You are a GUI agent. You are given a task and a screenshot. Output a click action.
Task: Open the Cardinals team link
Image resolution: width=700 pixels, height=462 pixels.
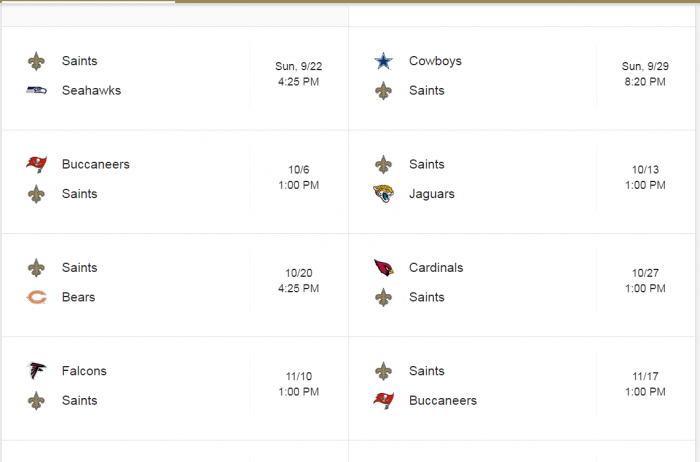[436, 268]
